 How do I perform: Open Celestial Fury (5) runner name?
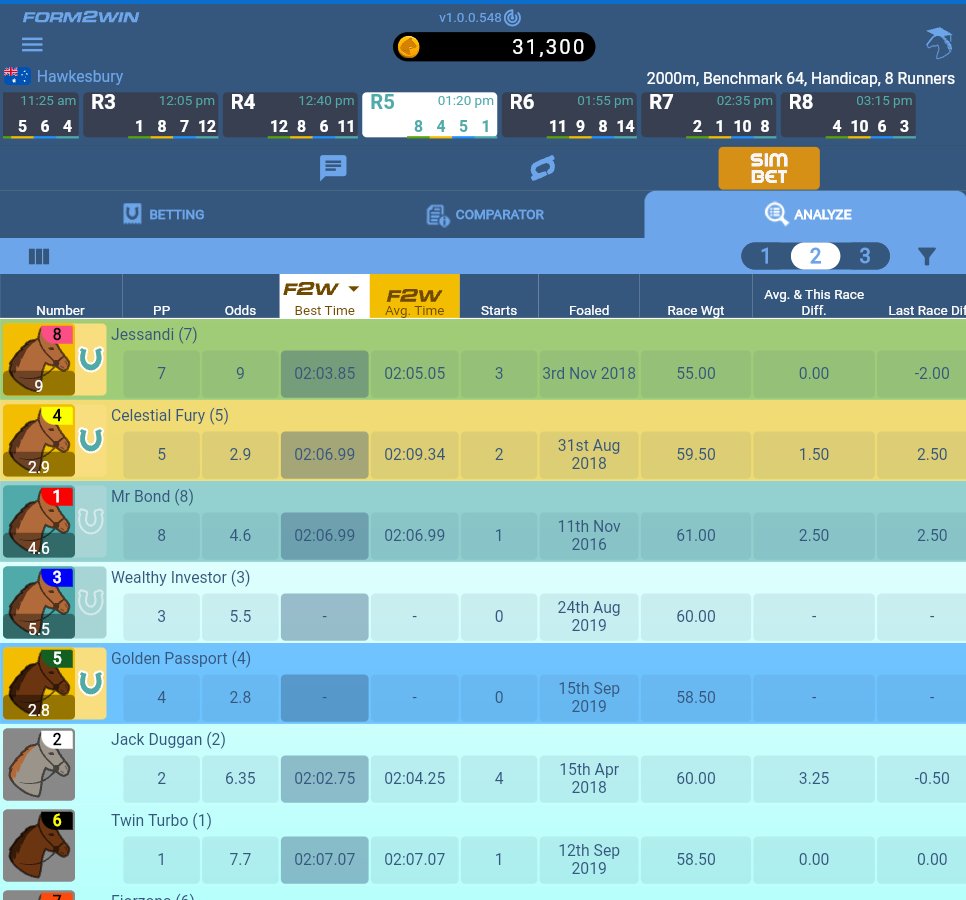[169, 416]
